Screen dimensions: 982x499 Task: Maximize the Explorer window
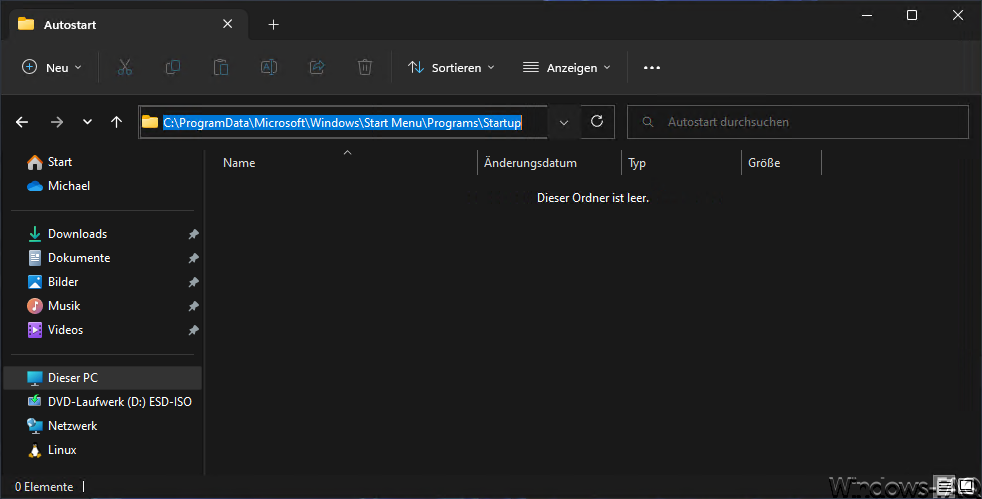point(912,16)
